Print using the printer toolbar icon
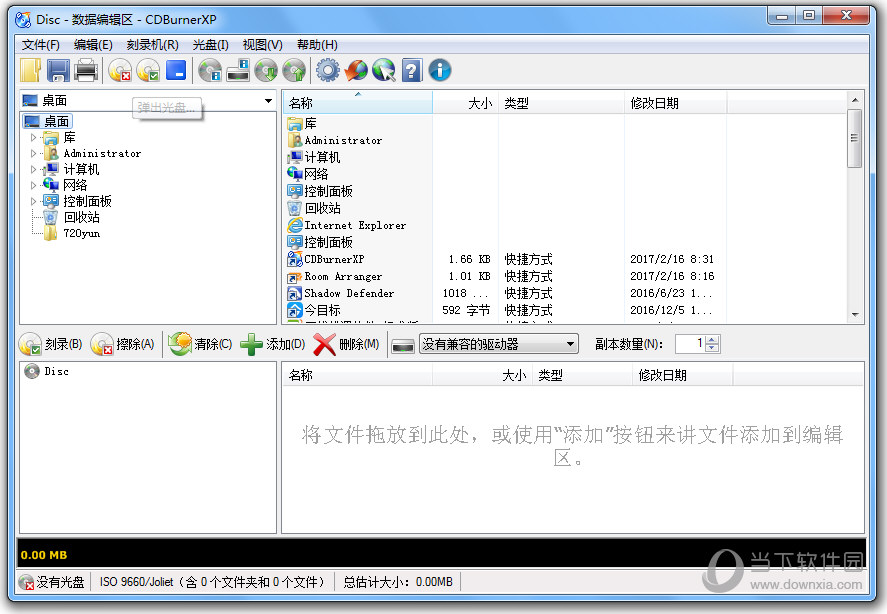This screenshot has width=887, height=614. (x=87, y=71)
